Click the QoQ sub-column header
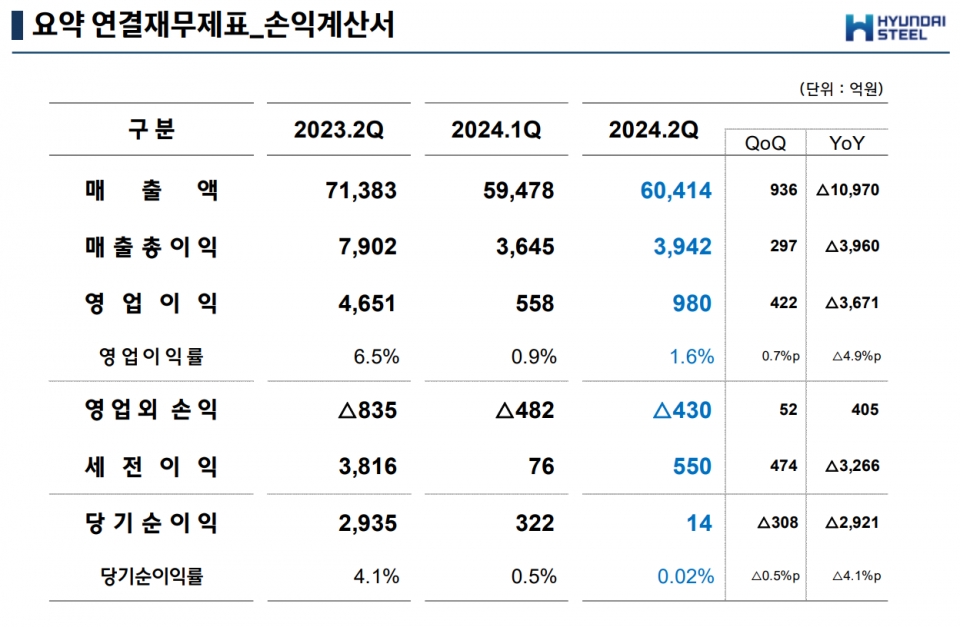960x627 pixels. (765, 144)
